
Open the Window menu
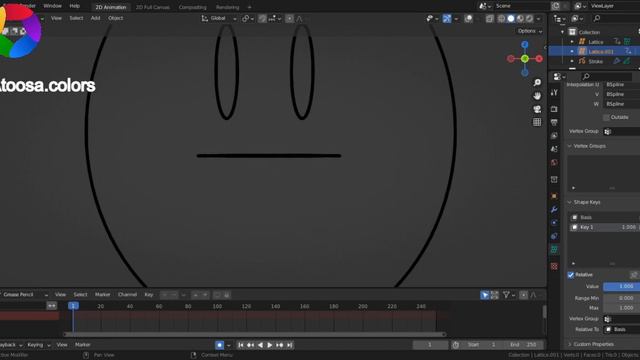[x=52, y=6]
